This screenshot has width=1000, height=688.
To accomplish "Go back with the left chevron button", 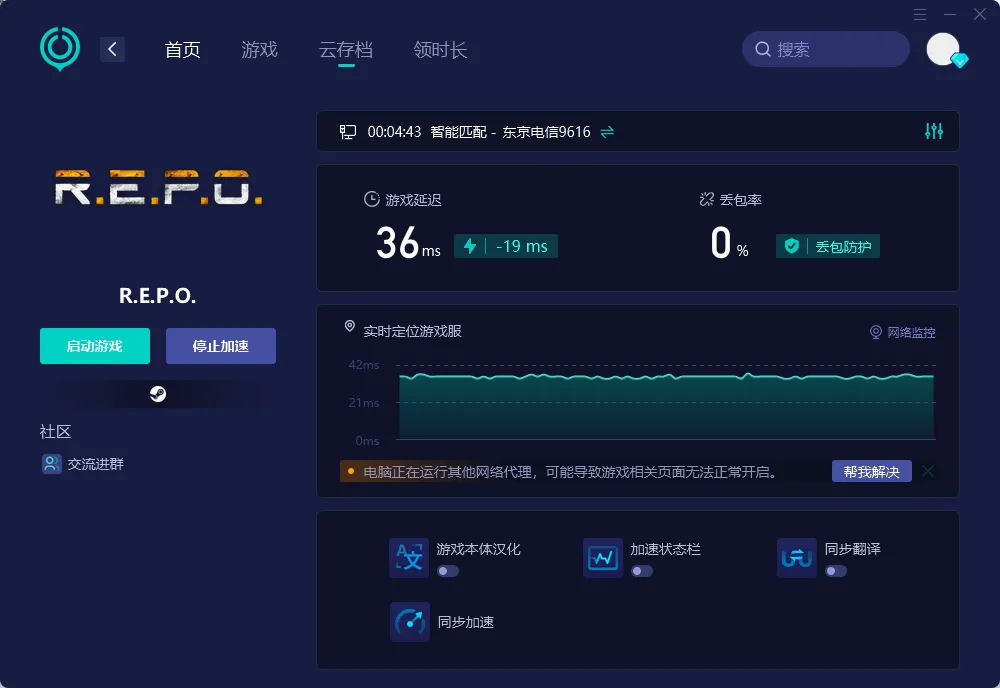I will [112, 49].
